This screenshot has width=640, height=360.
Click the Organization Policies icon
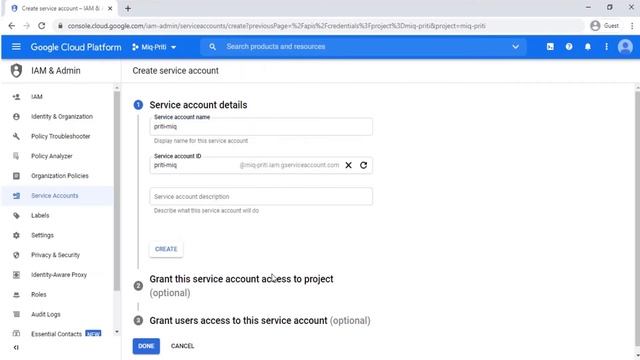pos(16,176)
